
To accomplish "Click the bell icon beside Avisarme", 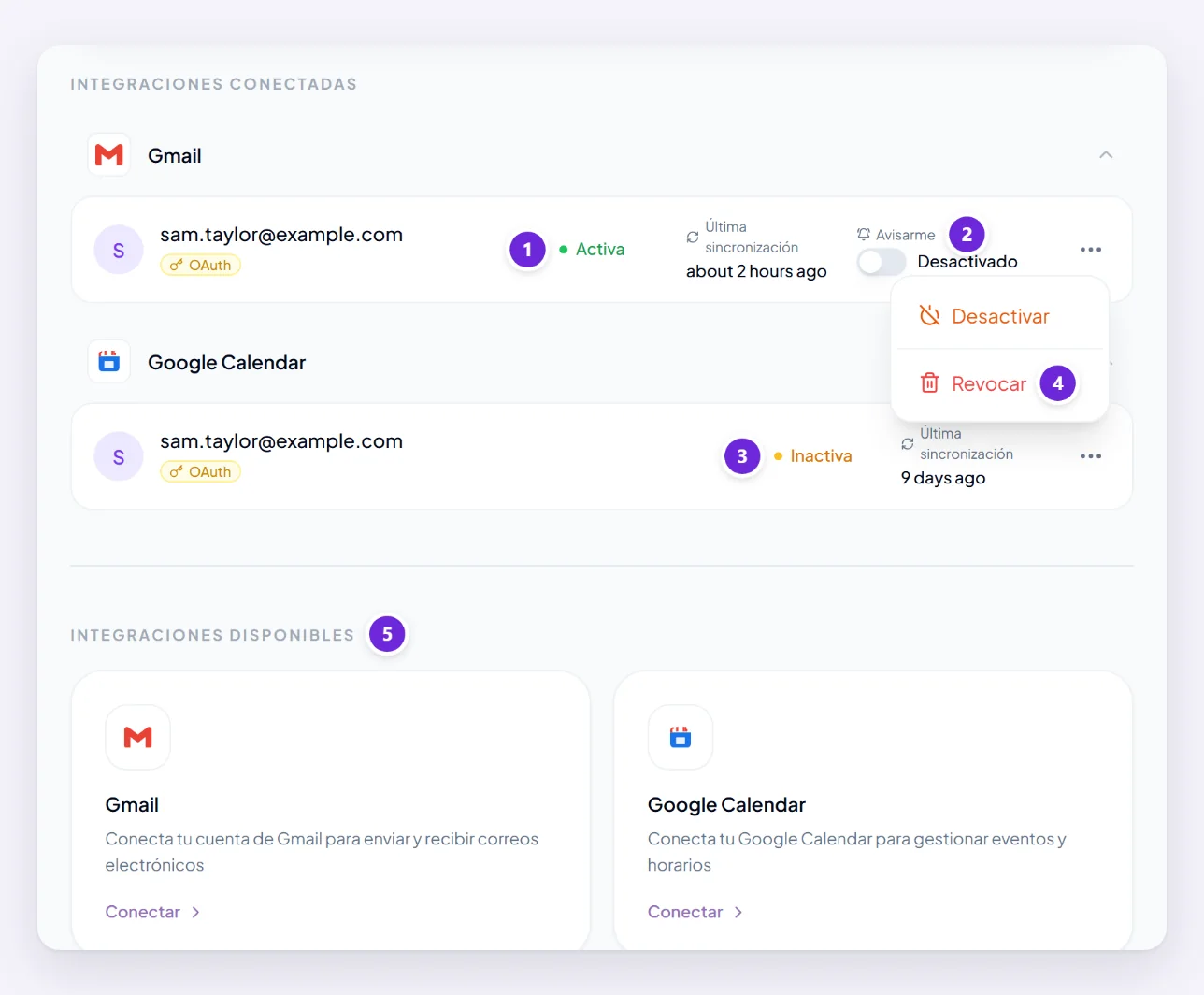I will click(864, 235).
